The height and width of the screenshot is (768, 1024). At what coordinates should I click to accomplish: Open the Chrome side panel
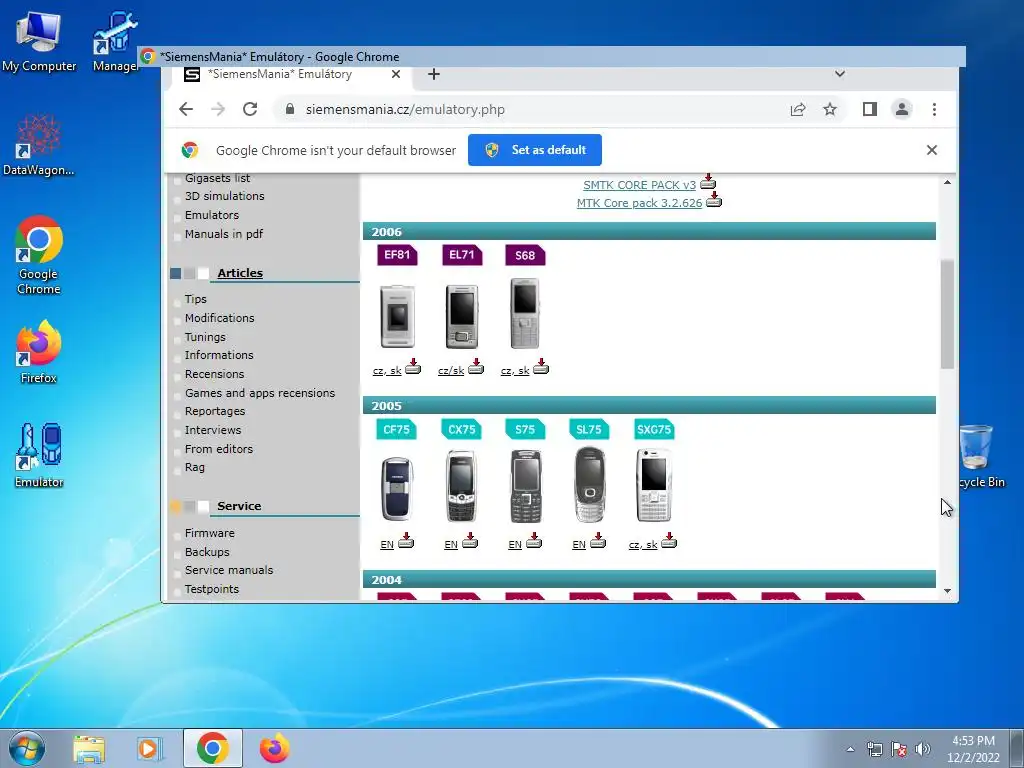click(x=869, y=109)
